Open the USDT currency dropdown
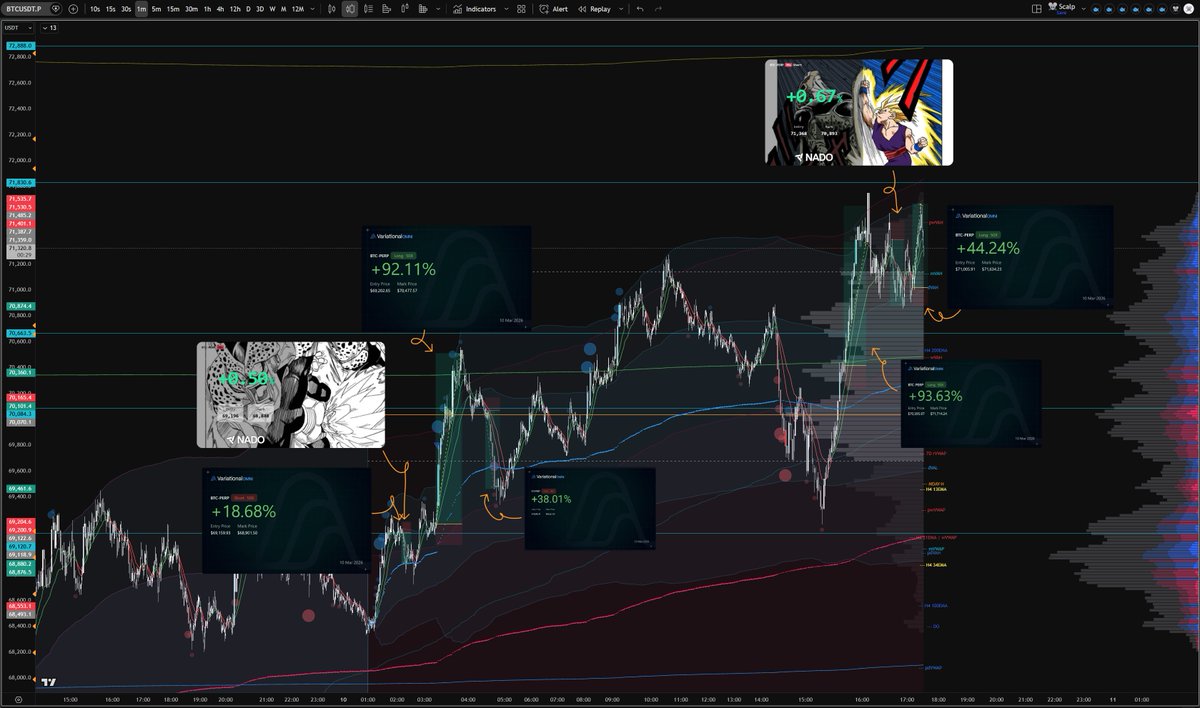Viewport: 1200px width, 708px height. click(x=19, y=27)
